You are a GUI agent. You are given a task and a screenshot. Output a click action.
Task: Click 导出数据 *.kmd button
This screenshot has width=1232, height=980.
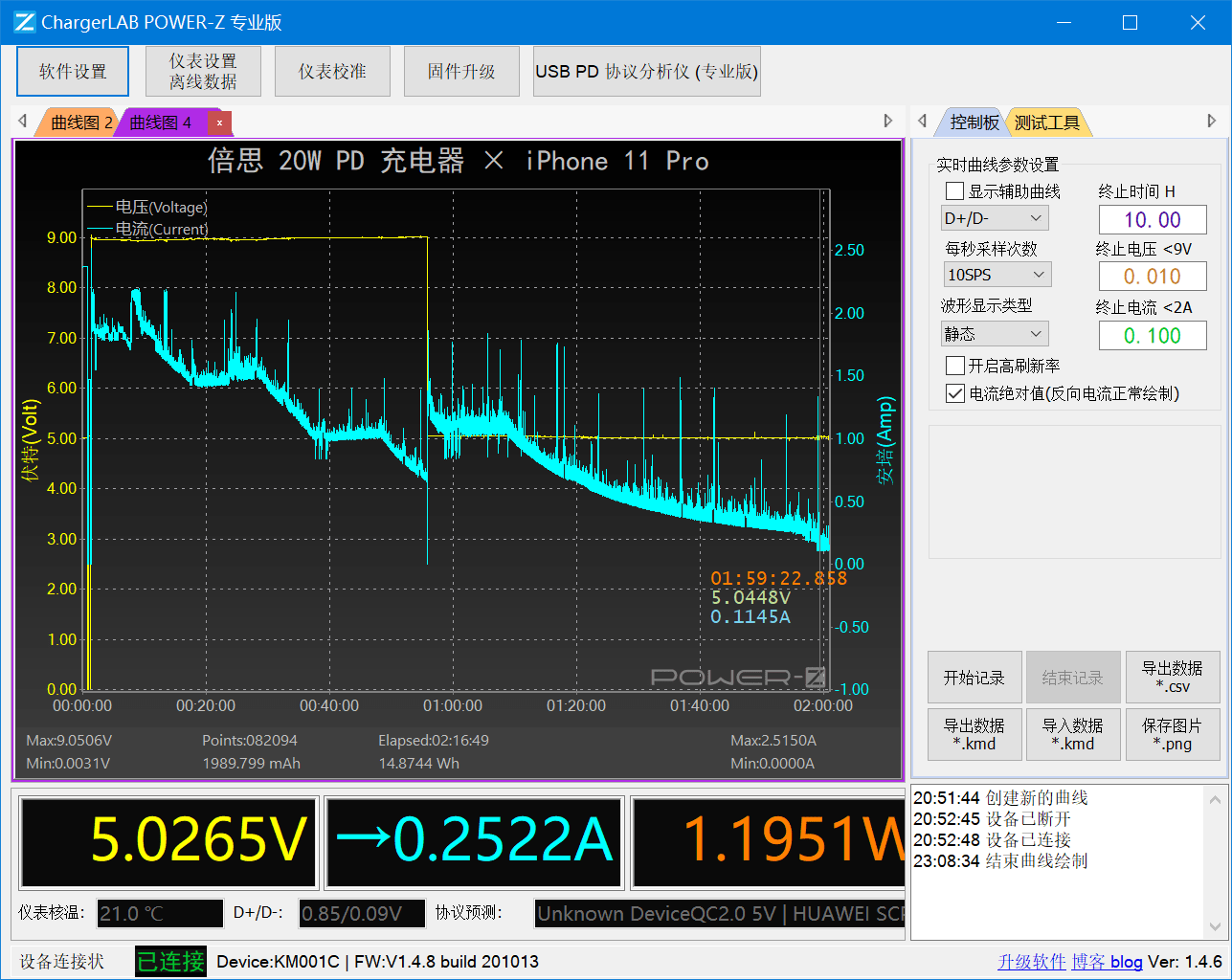point(974,734)
